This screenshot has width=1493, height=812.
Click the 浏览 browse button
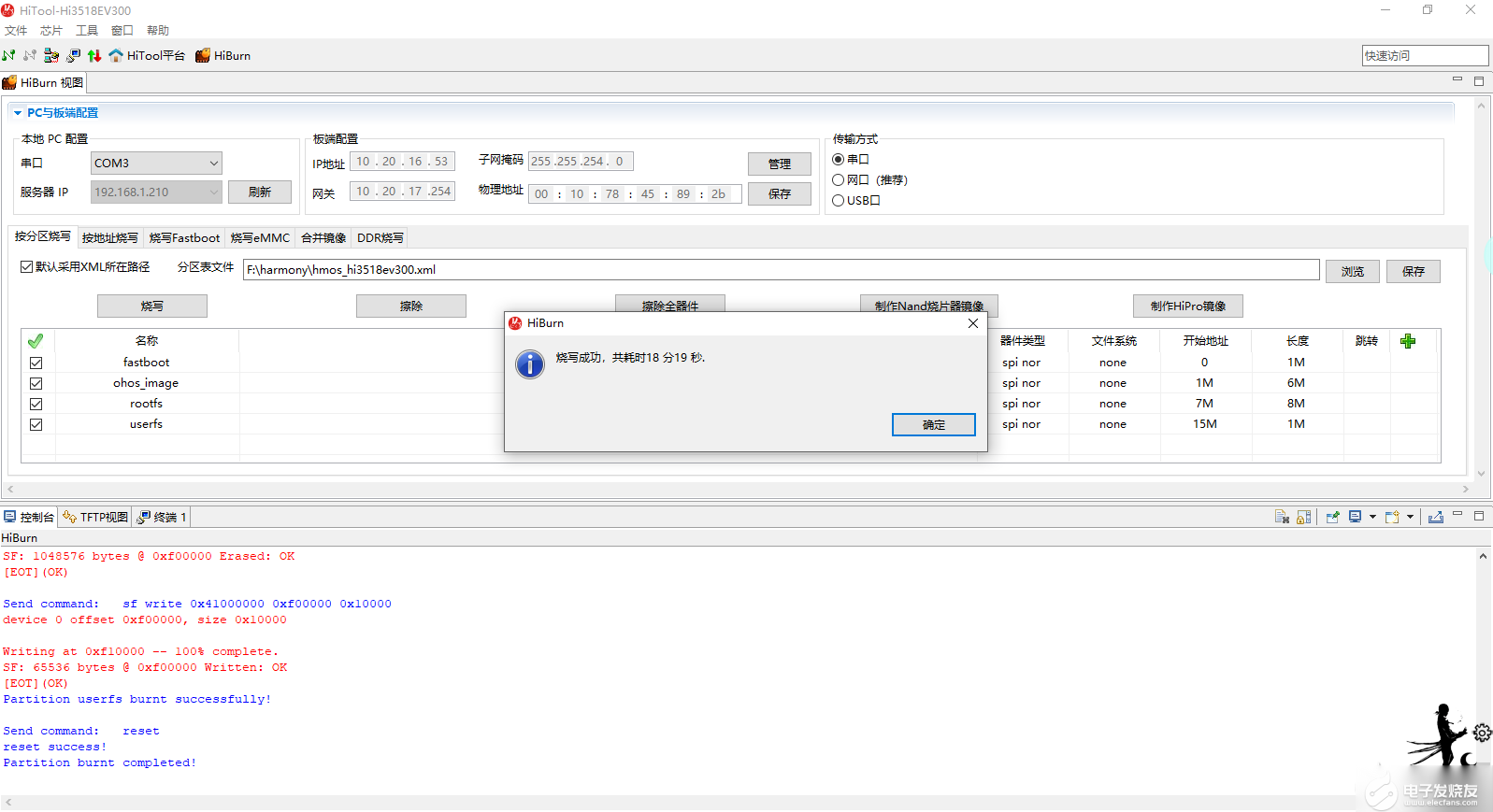pyautogui.click(x=1353, y=271)
